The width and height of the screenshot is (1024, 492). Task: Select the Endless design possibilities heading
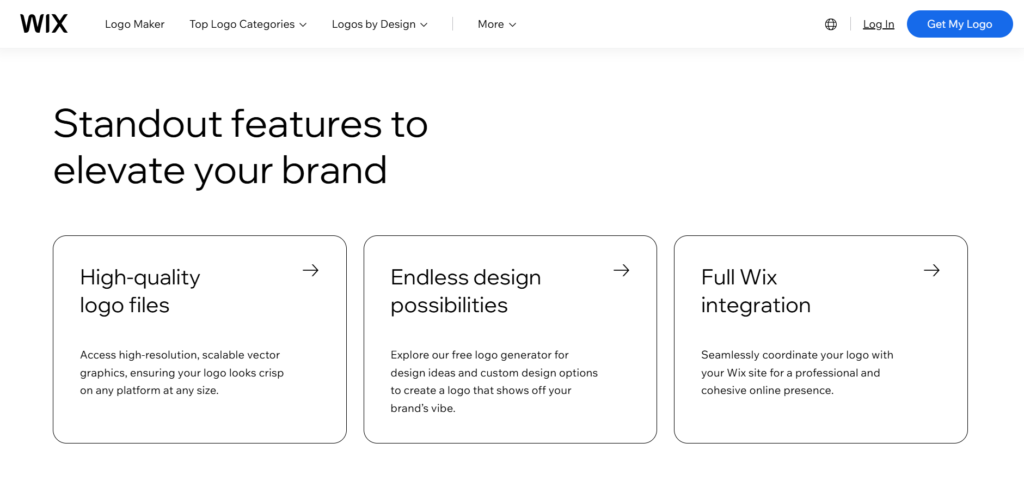tap(465, 291)
